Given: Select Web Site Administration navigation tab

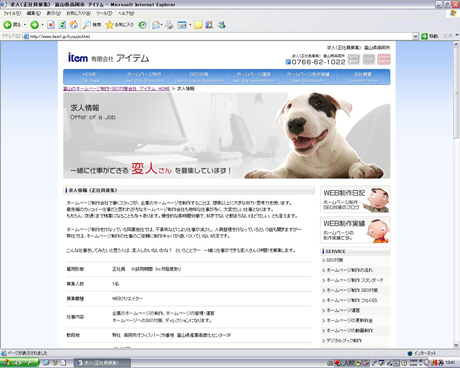Looking at the screenshot, I should click(254, 77).
